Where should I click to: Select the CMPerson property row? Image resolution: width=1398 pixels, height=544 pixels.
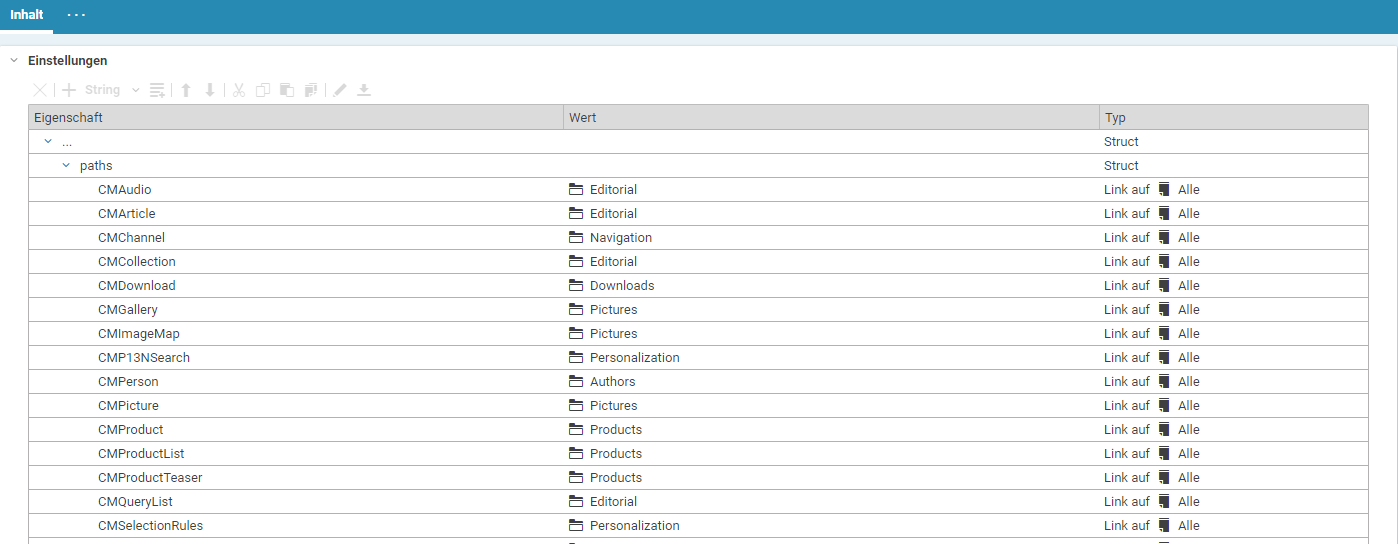pos(128,382)
